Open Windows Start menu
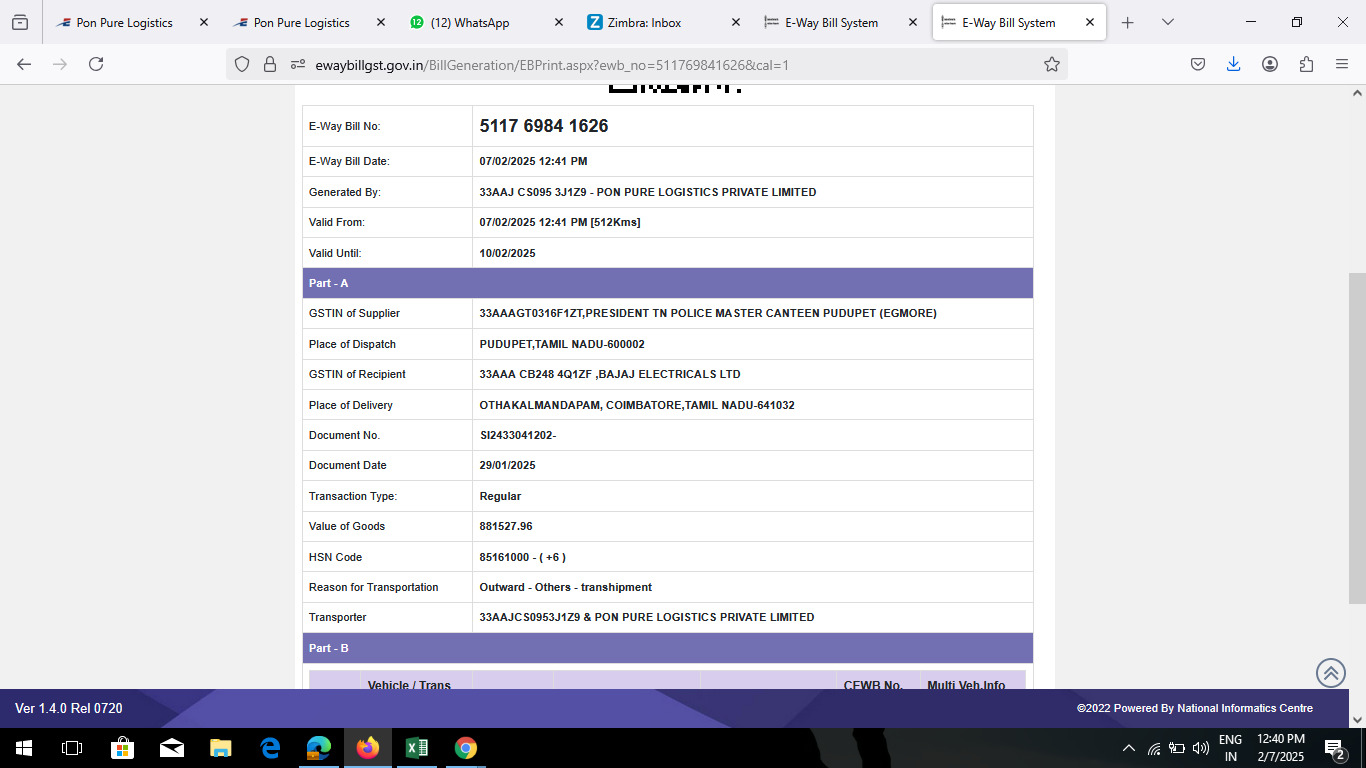1366x768 pixels. click(23, 748)
